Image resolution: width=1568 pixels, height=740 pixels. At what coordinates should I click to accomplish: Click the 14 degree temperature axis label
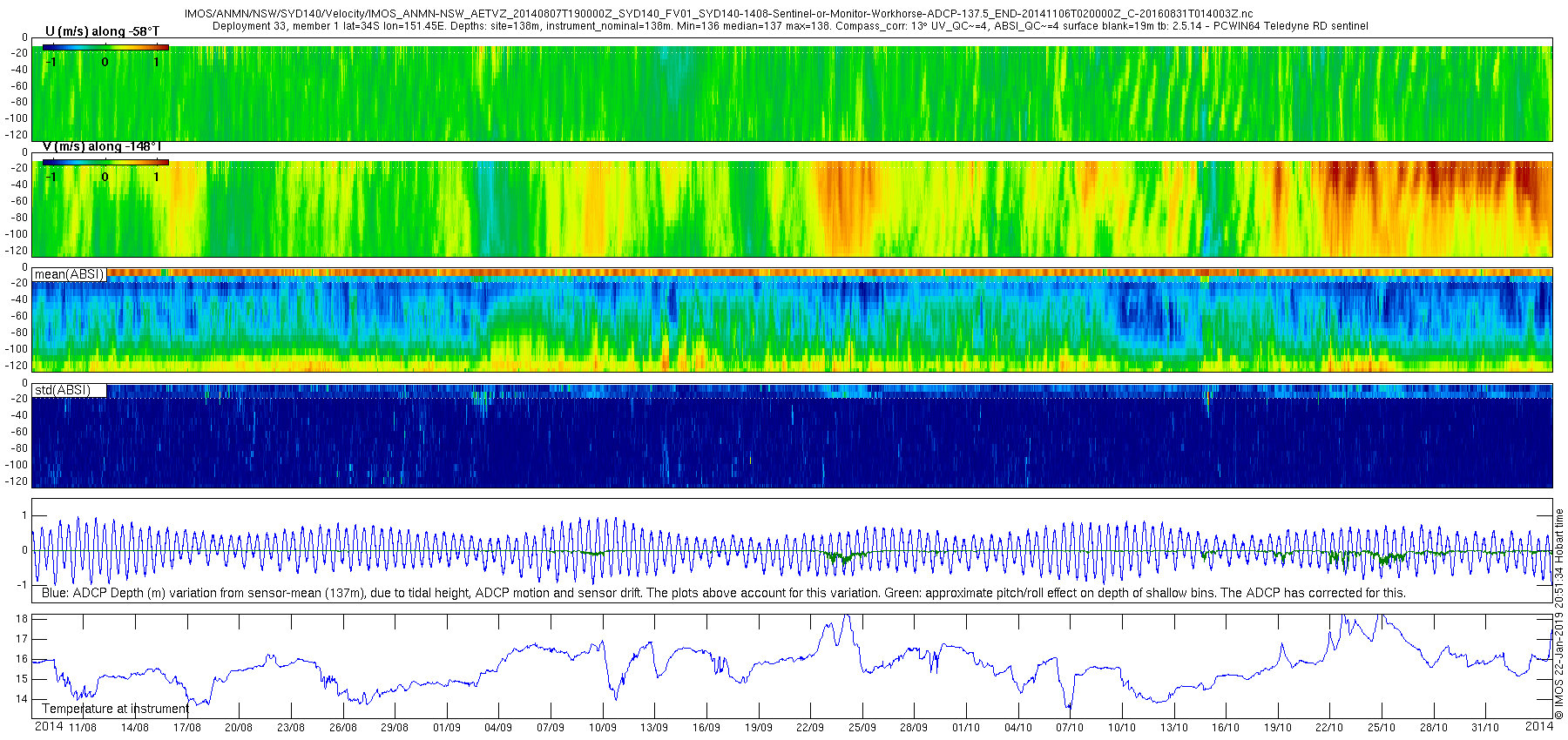(x=22, y=699)
